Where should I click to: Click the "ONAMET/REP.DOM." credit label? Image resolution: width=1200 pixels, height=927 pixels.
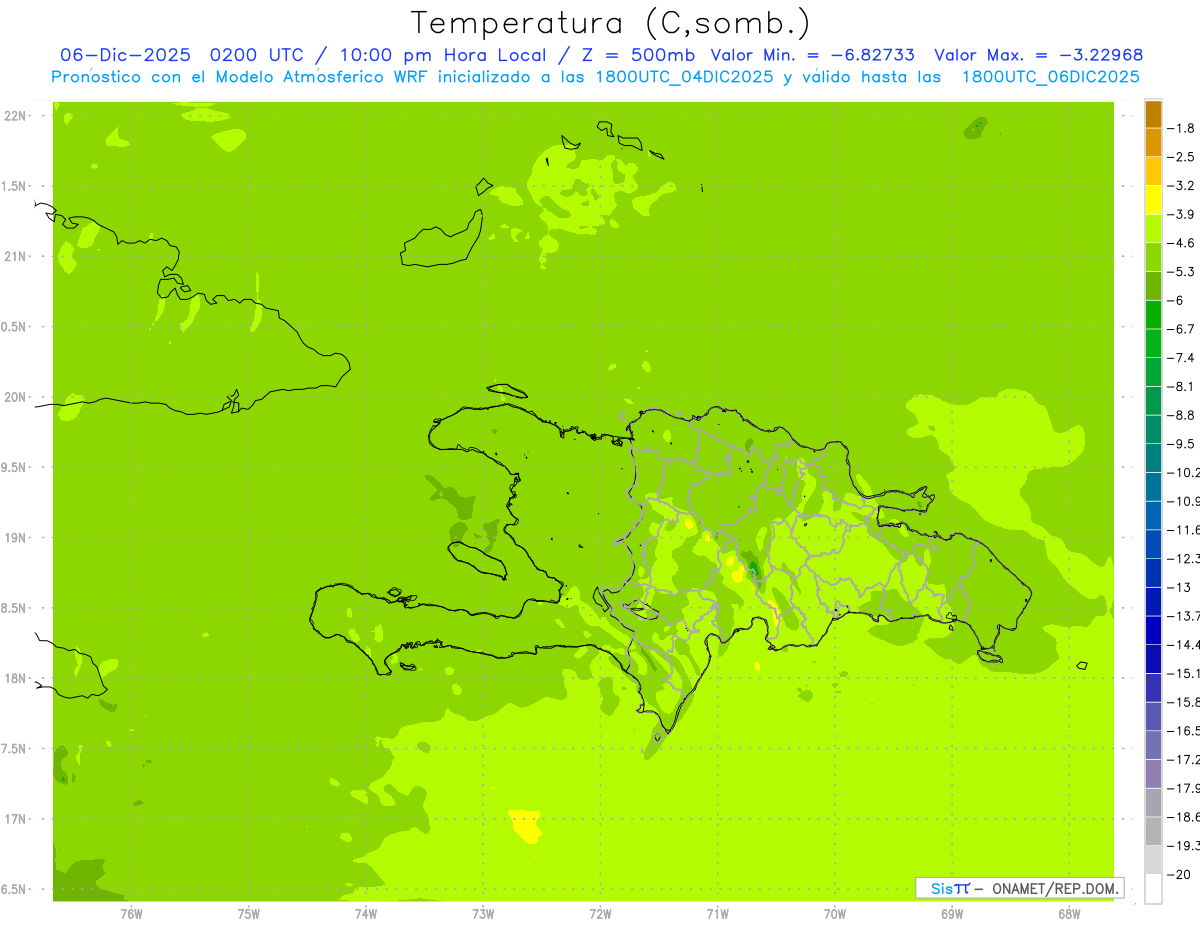coord(1054,888)
